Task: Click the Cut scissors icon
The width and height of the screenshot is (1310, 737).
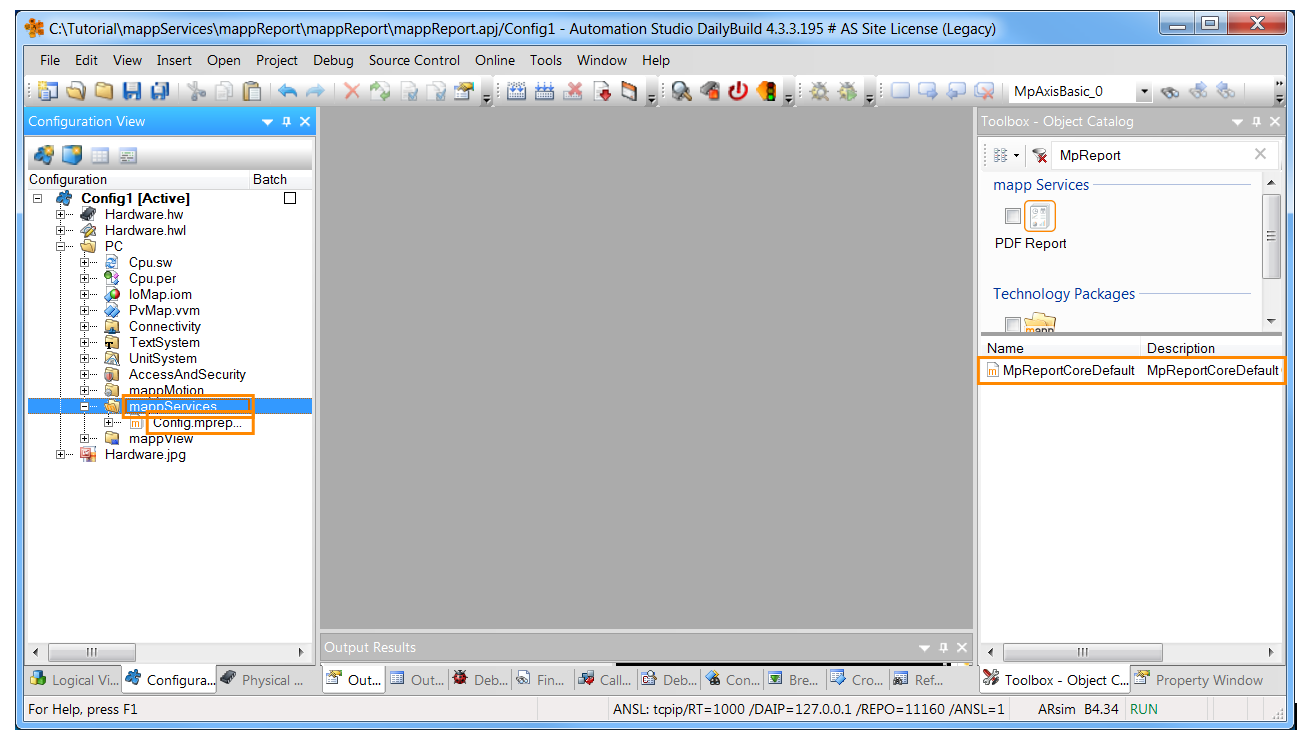Action: (197, 91)
